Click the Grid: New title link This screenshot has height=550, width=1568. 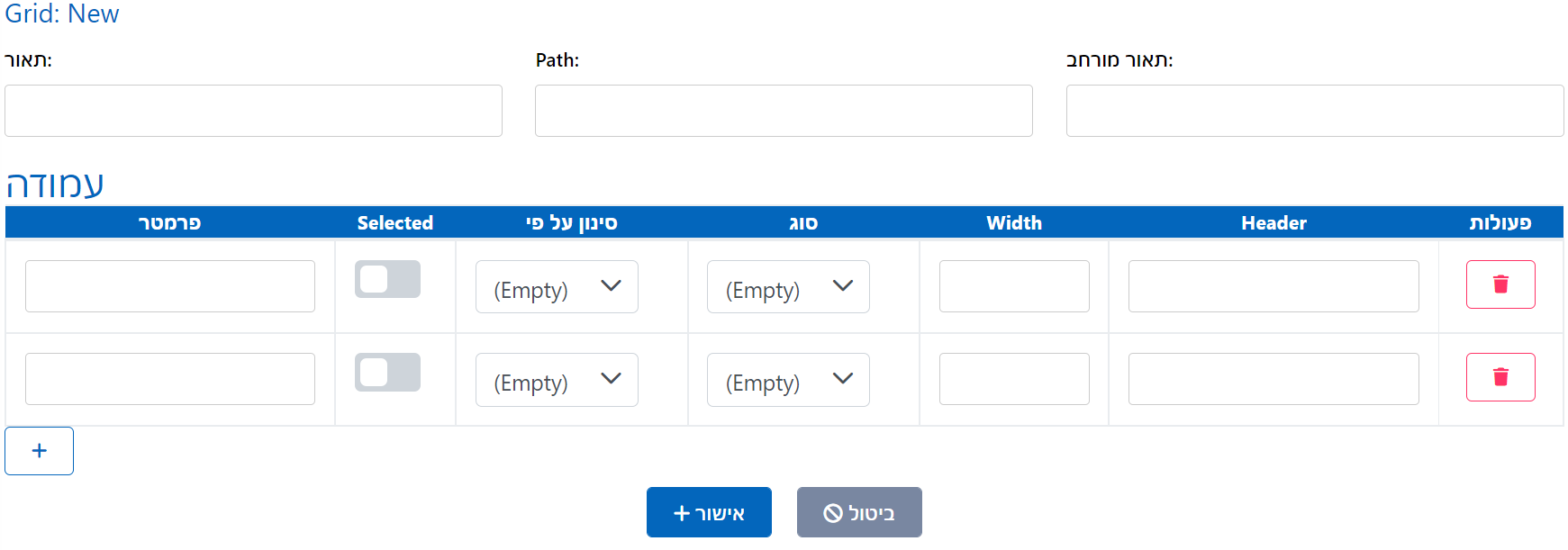(61, 14)
